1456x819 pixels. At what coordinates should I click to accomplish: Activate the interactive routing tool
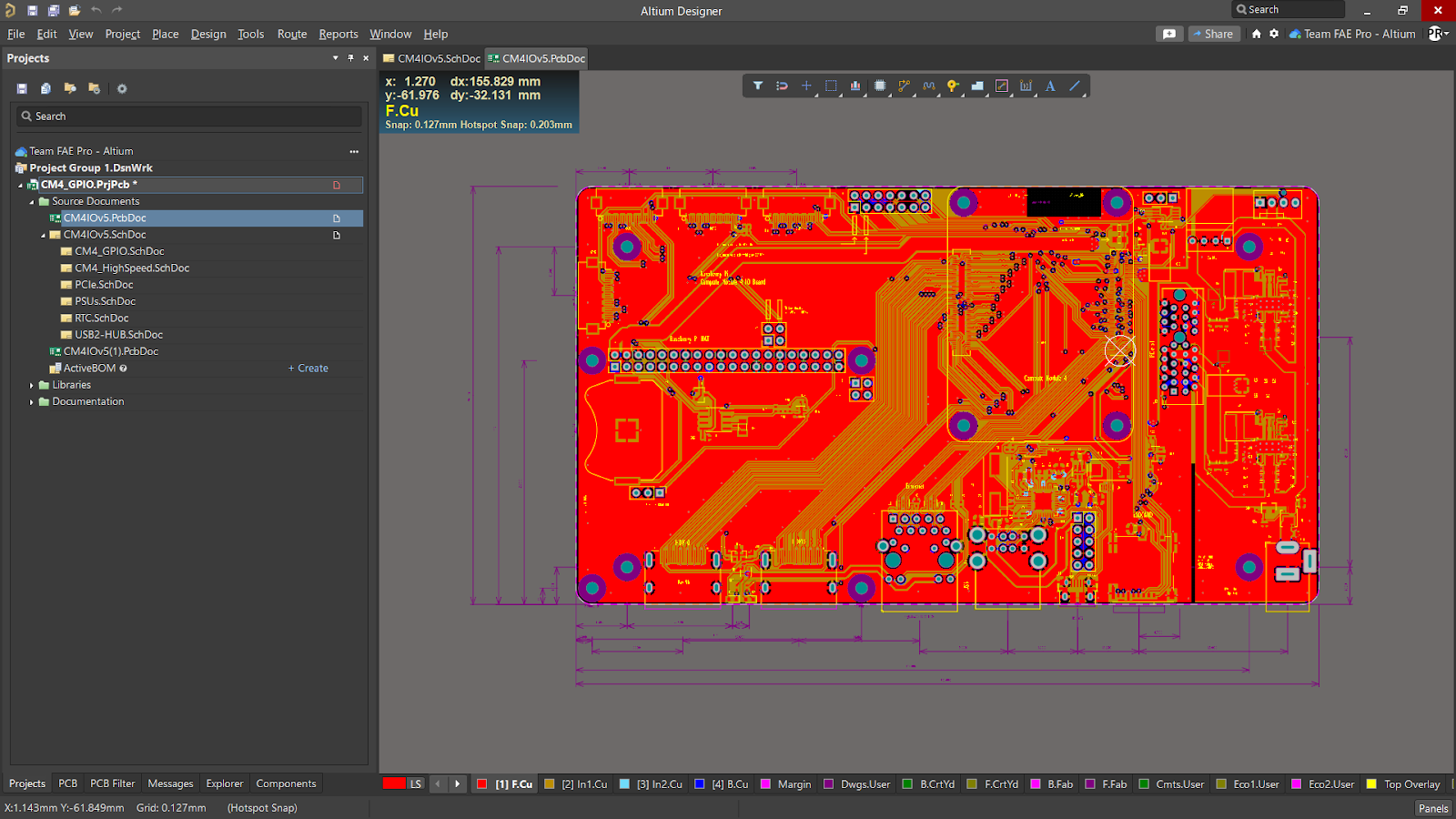pos(904,86)
